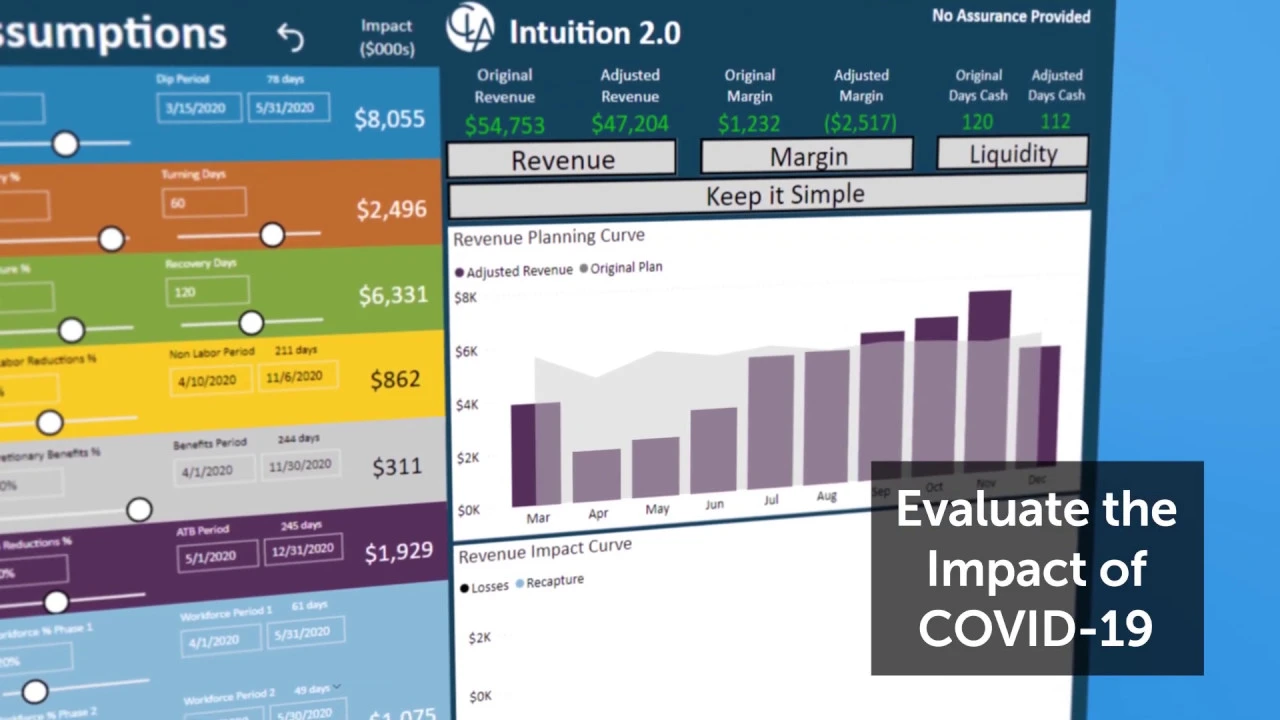Click the Workforce % Phase 1 slider handle
1280x720 pixels.
[x=35, y=691]
